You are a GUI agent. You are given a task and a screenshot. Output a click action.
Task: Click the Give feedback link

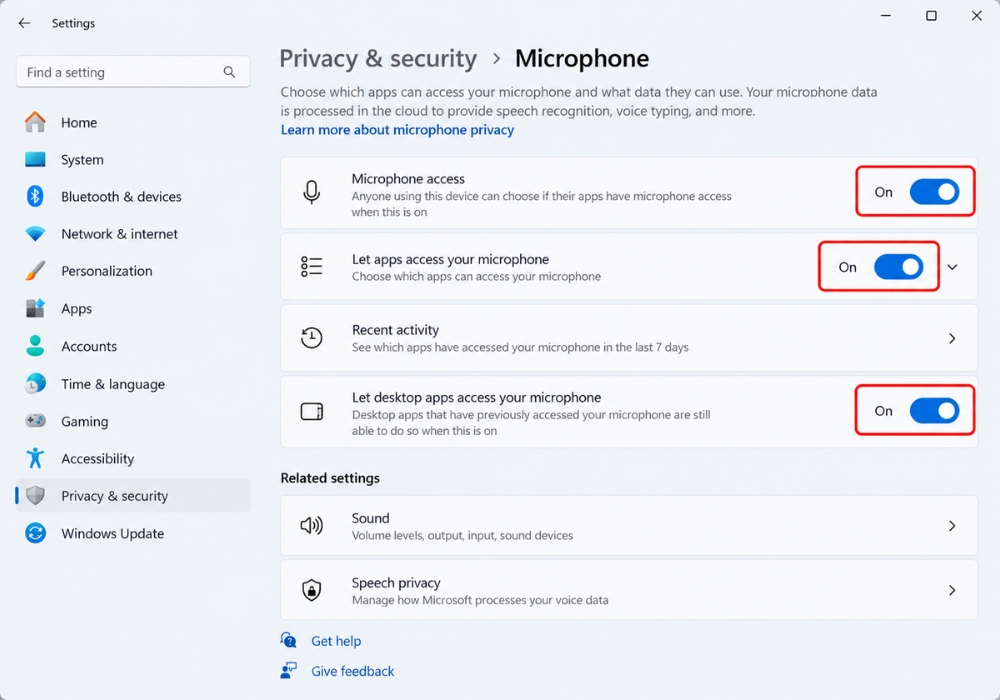point(353,671)
